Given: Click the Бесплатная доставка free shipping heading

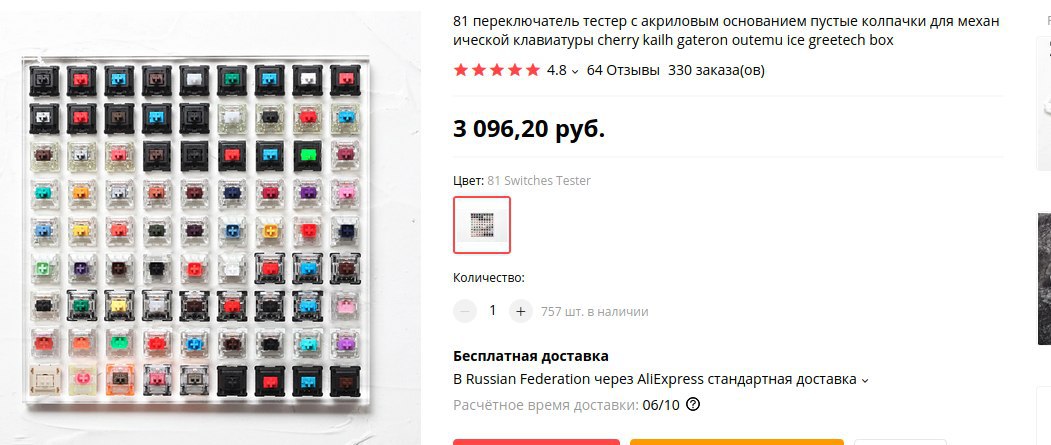Looking at the screenshot, I should click(x=531, y=356).
